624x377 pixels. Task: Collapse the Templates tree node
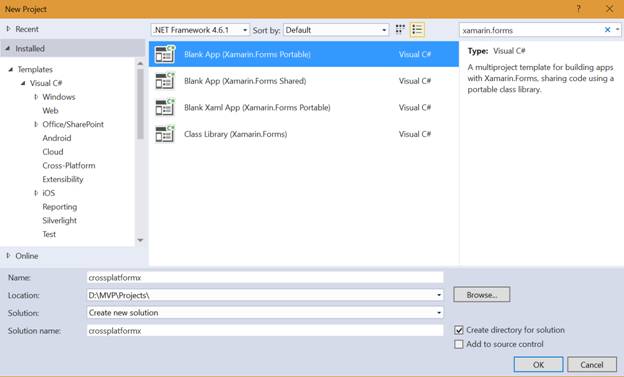(10, 69)
